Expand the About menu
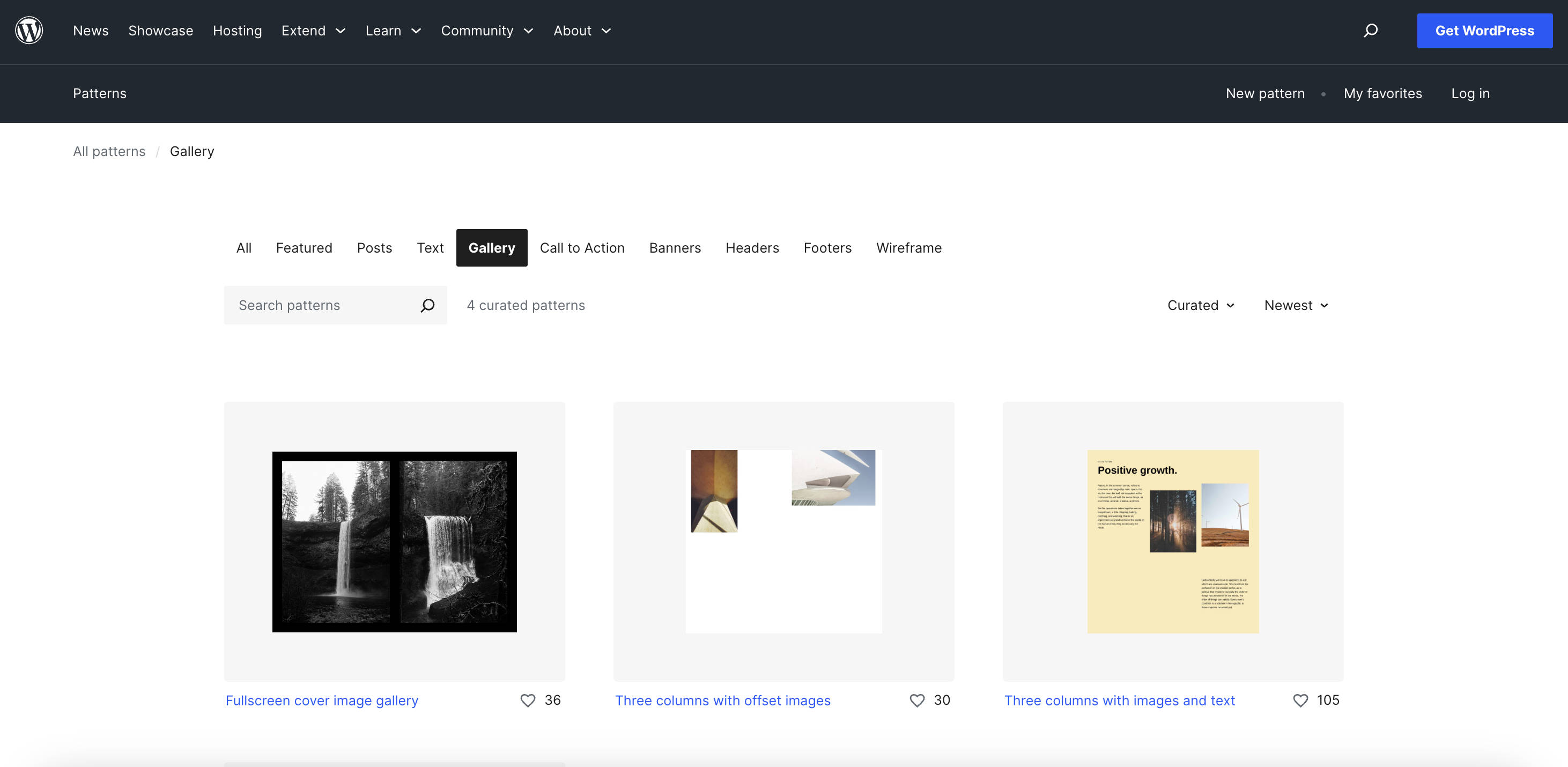The image size is (1568, 767). pyautogui.click(x=582, y=31)
